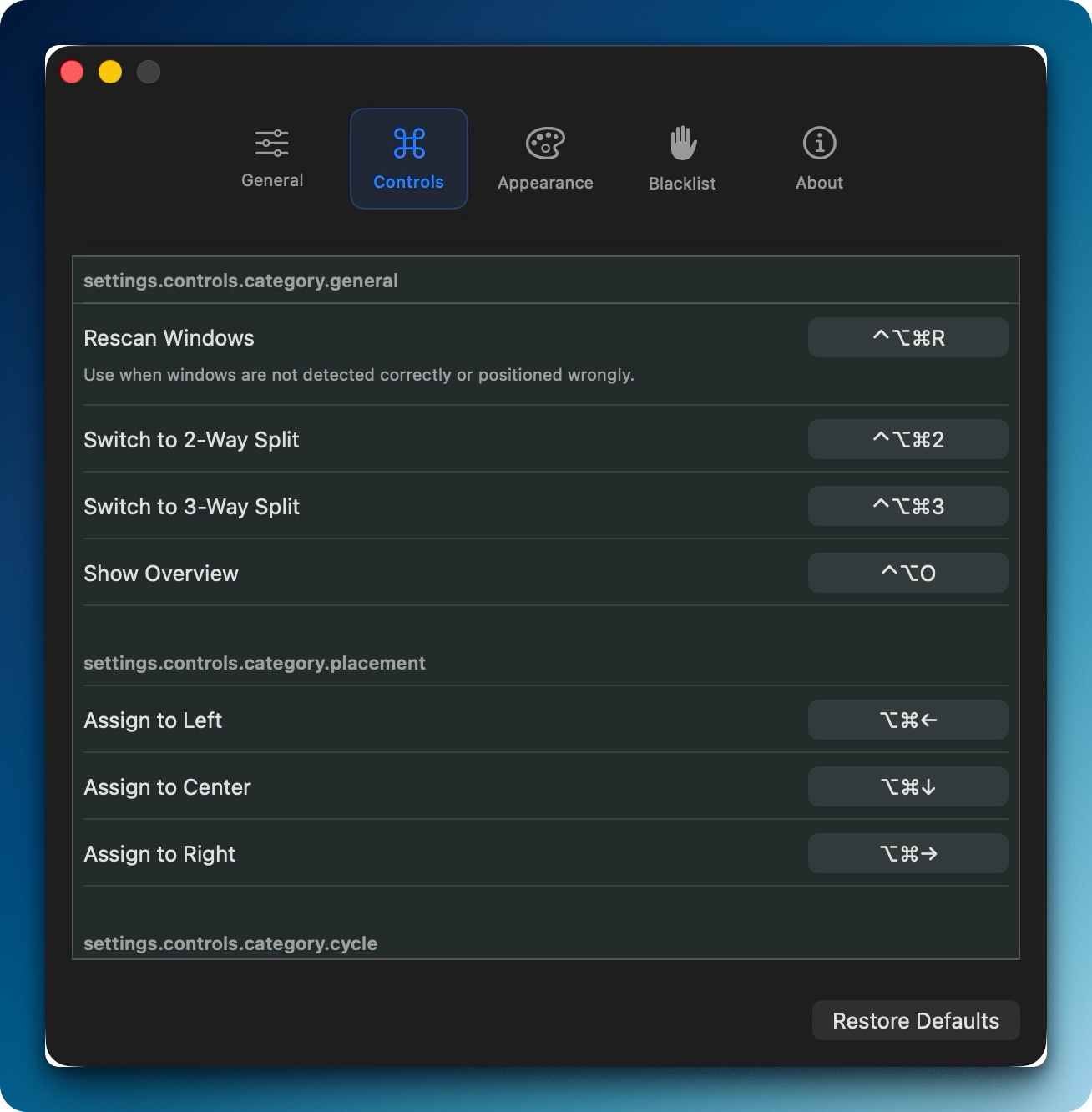This screenshot has height=1112, width=1092.
Task: Click the settings.controls.category.cycle header
Action: 230,943
